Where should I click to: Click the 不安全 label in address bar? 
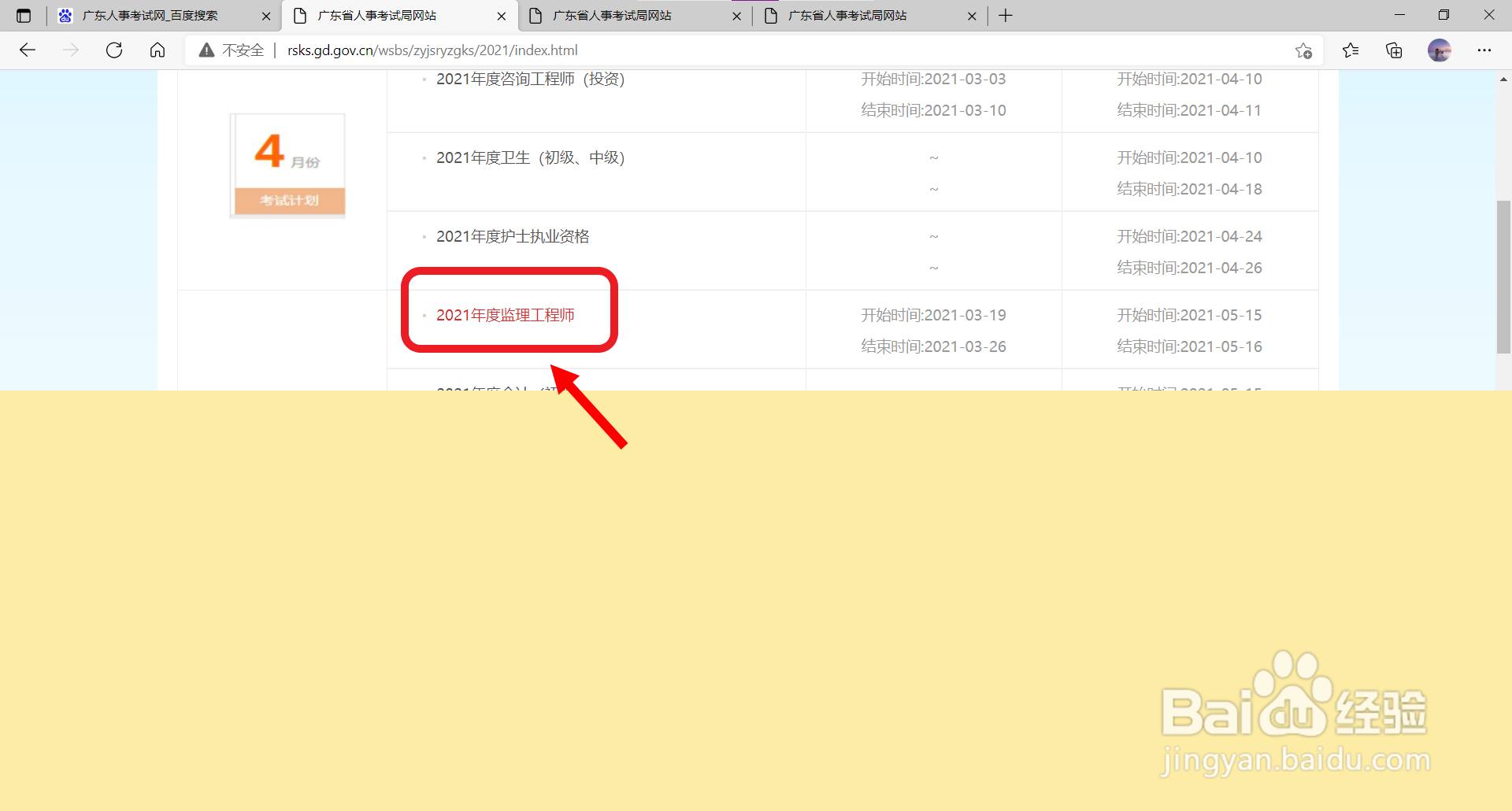point(243,50)
